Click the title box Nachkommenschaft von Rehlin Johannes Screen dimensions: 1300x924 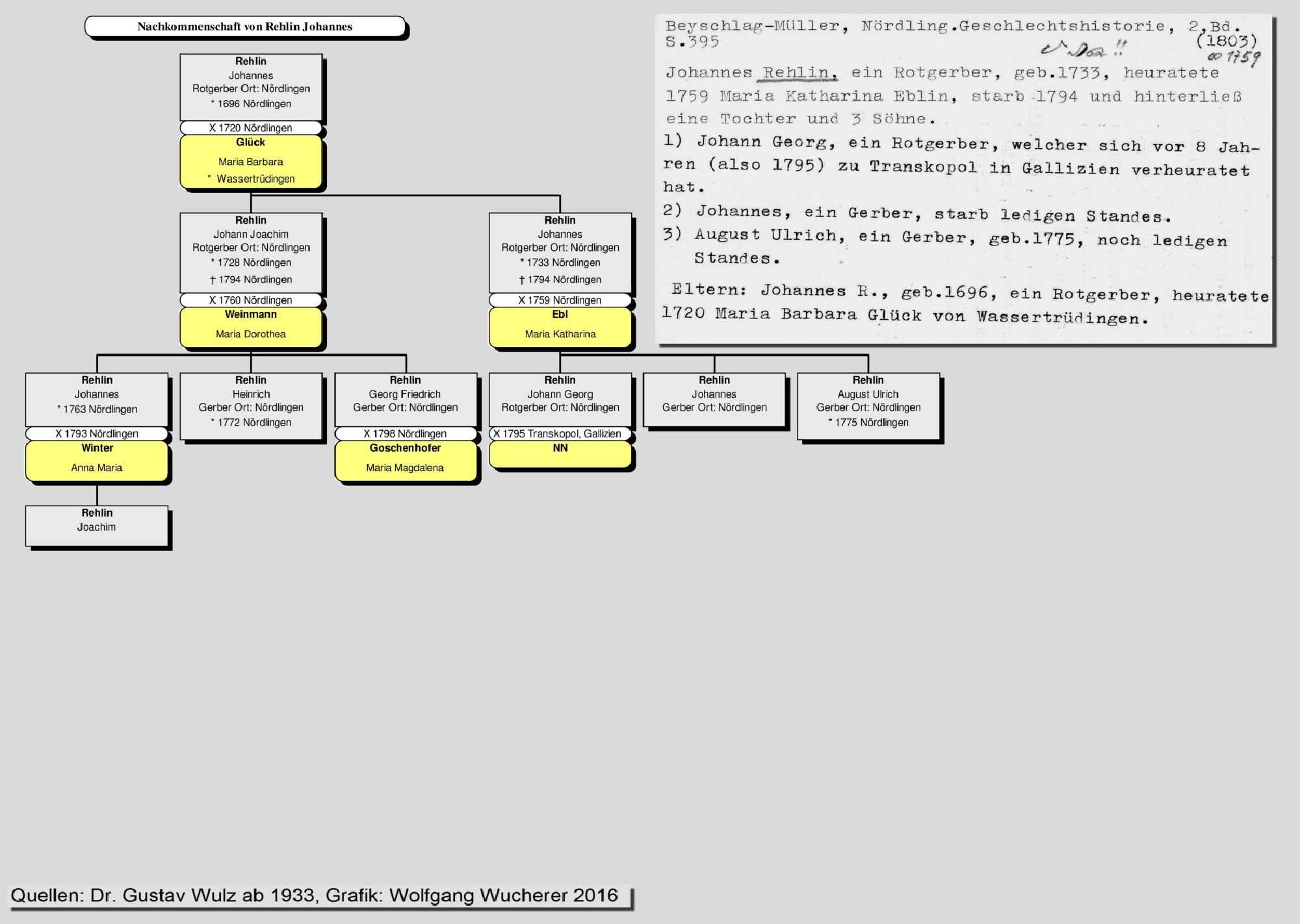tap(244, 27)
